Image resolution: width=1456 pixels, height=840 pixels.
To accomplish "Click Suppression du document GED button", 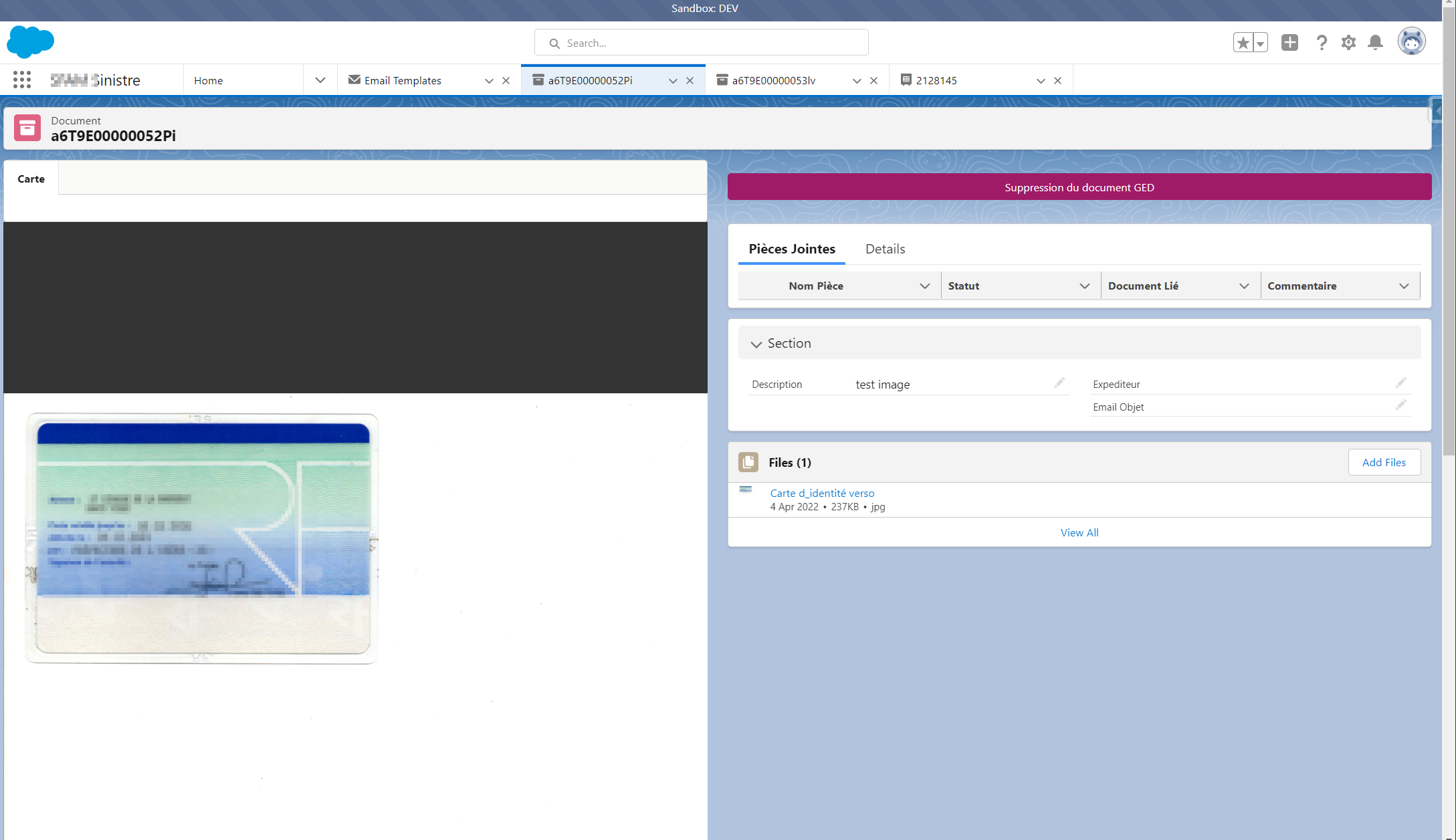I will [1079, 187].
